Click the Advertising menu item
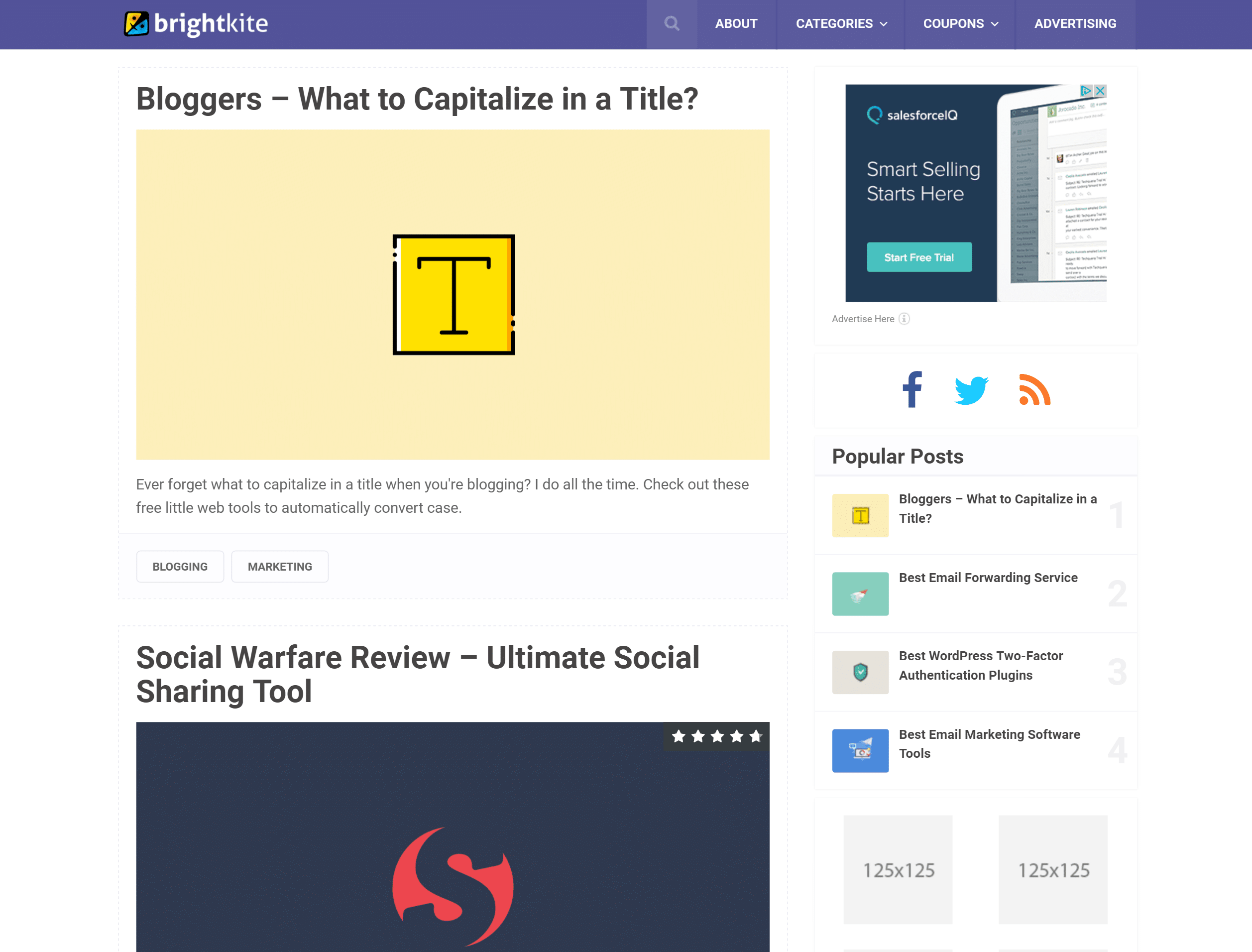Viewport: 1252px width, 952px height. [1076, 24]
